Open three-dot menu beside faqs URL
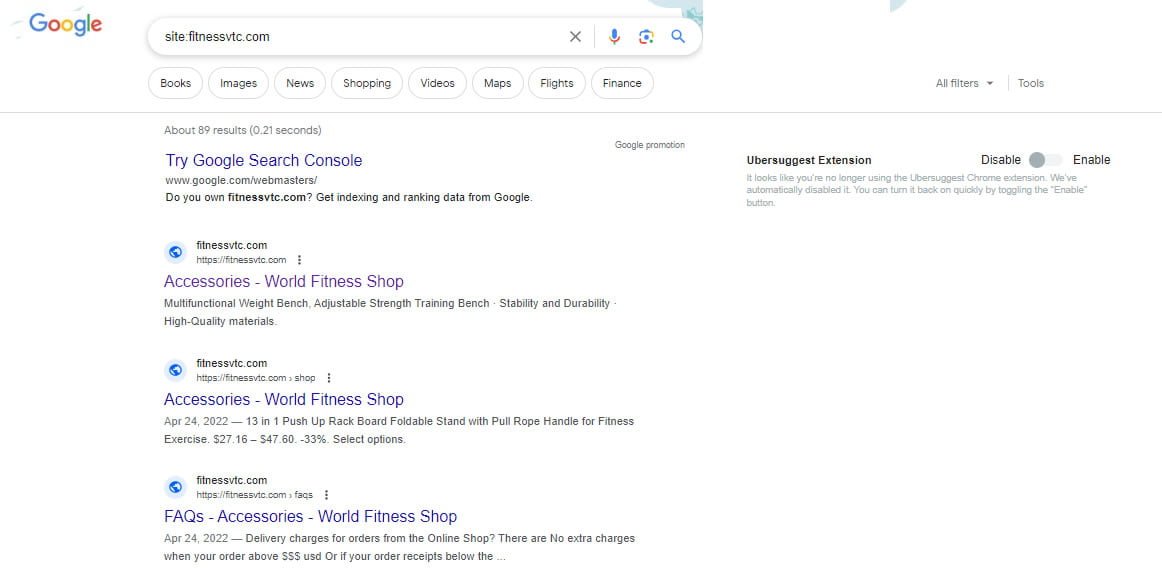This screenshot has width=1162, height=580. tap(326, 495)
